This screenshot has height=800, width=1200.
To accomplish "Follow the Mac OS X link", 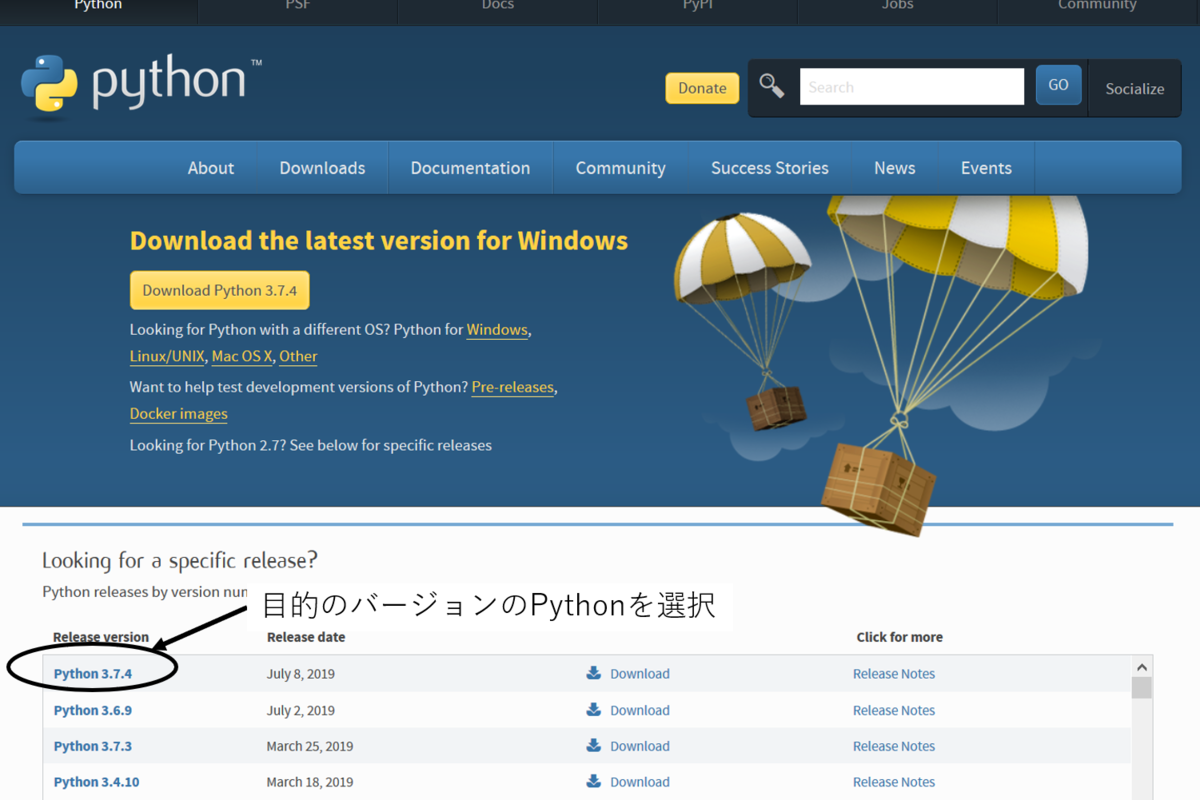I will click(x=242, y=357).
